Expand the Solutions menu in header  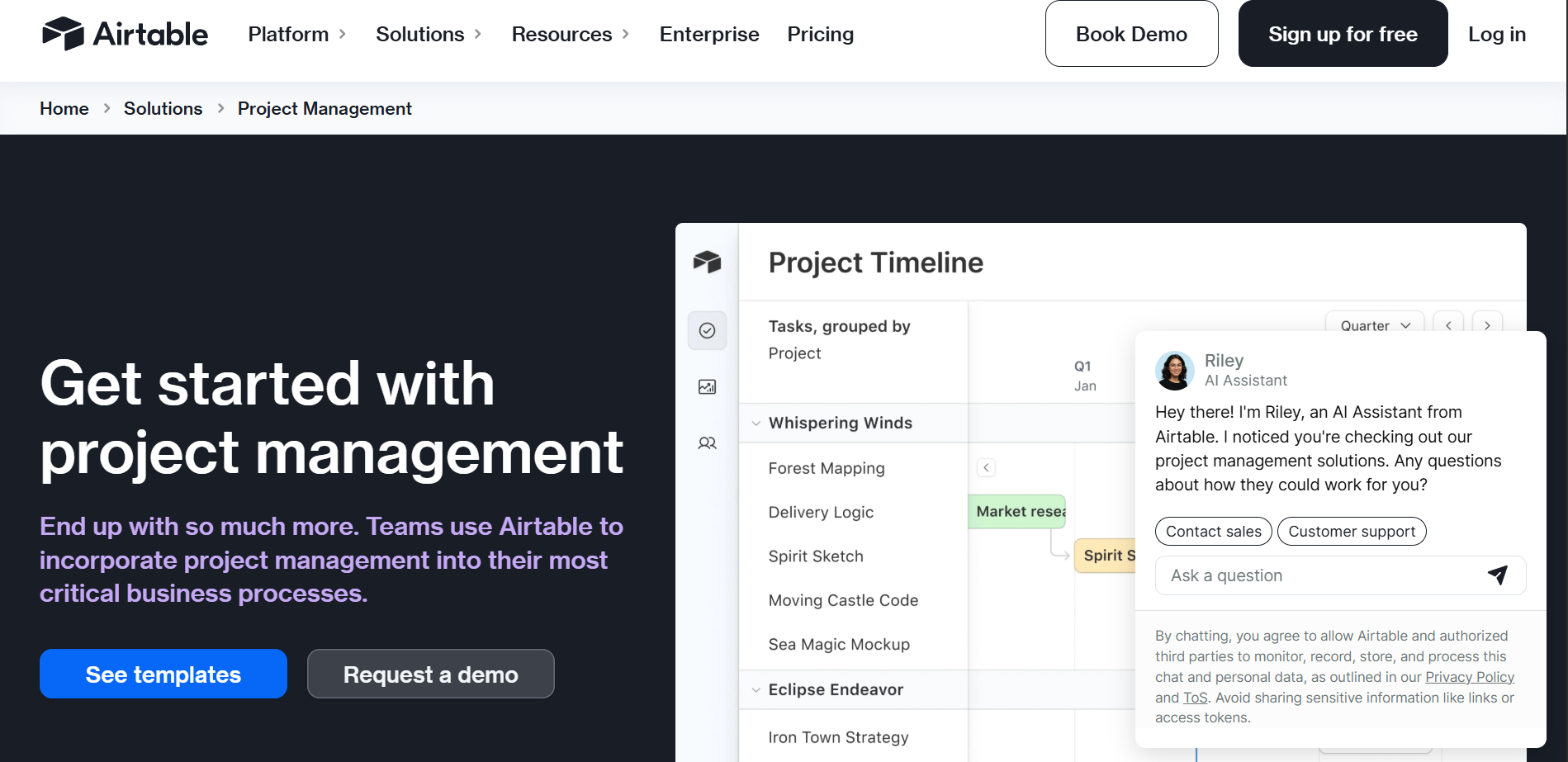tap(428, 34)
